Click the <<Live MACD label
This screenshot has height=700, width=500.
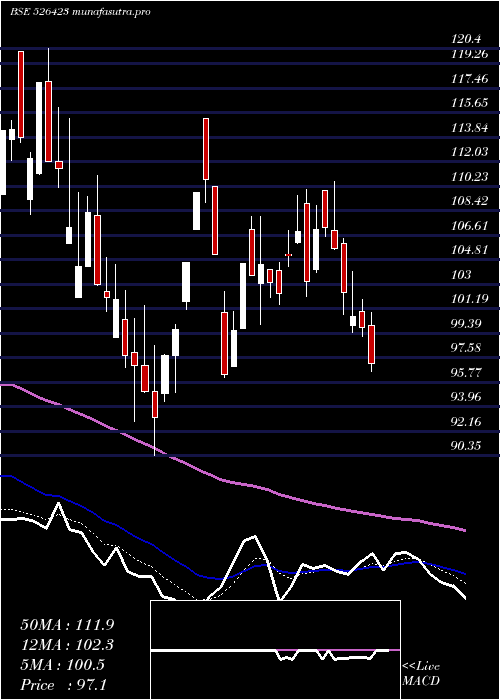[x=421, y=674]
